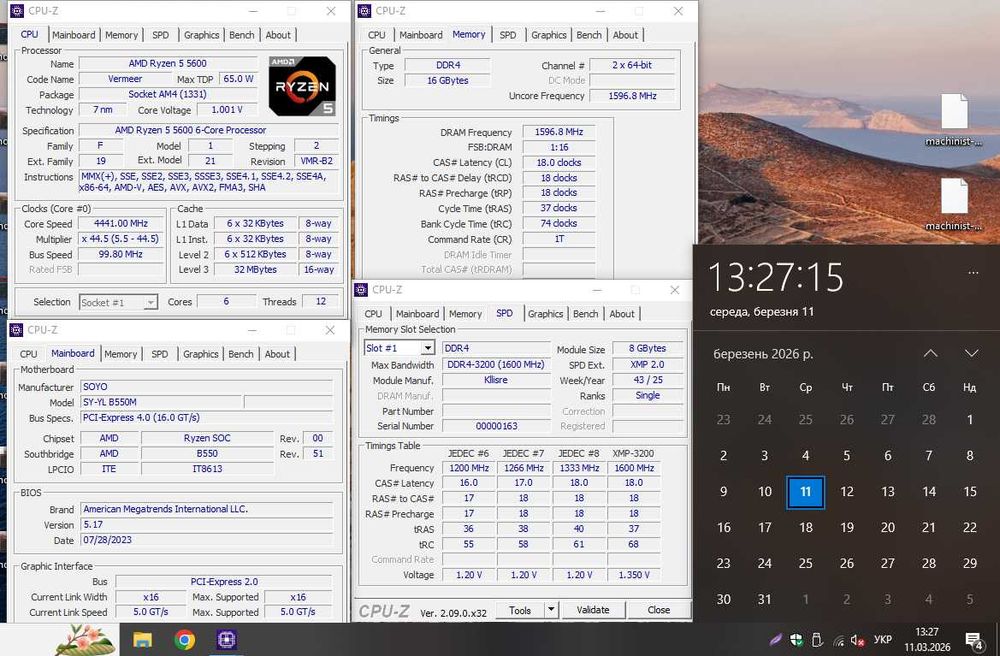Click the feather tray icon

[x=775, y=639]
